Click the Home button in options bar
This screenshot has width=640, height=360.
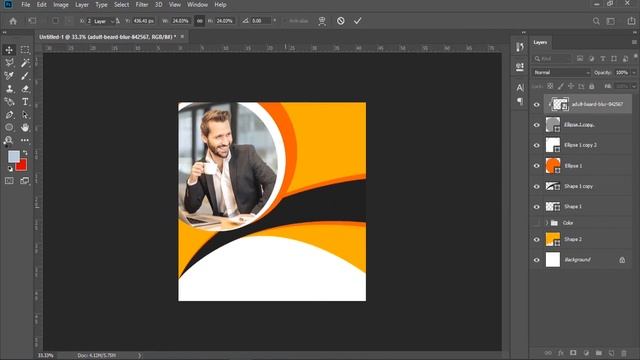(x=13, y=21)
